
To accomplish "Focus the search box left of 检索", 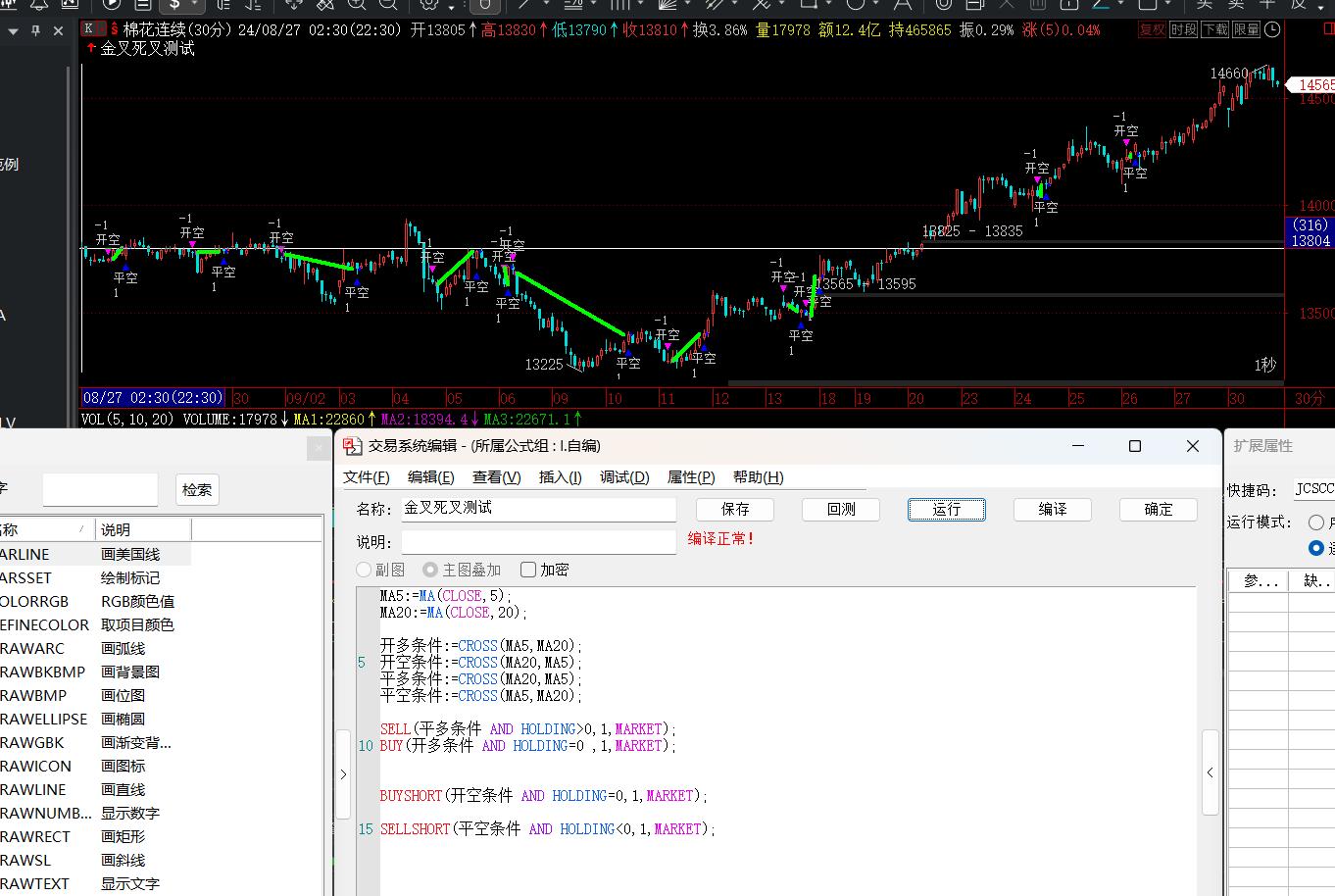I will pos(100,490).
